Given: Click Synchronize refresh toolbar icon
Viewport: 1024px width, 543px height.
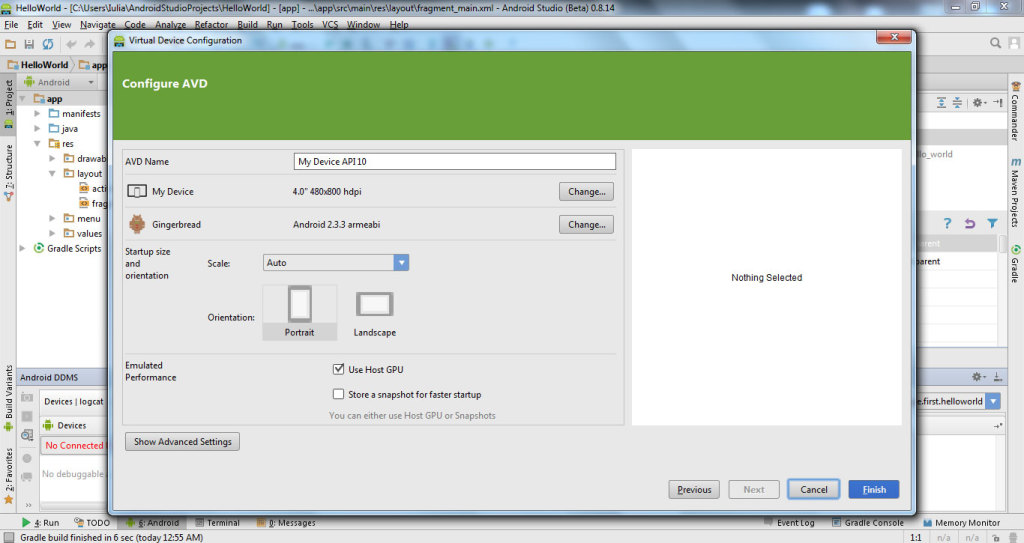Looking at the screenshot, I should click(48, 44).
